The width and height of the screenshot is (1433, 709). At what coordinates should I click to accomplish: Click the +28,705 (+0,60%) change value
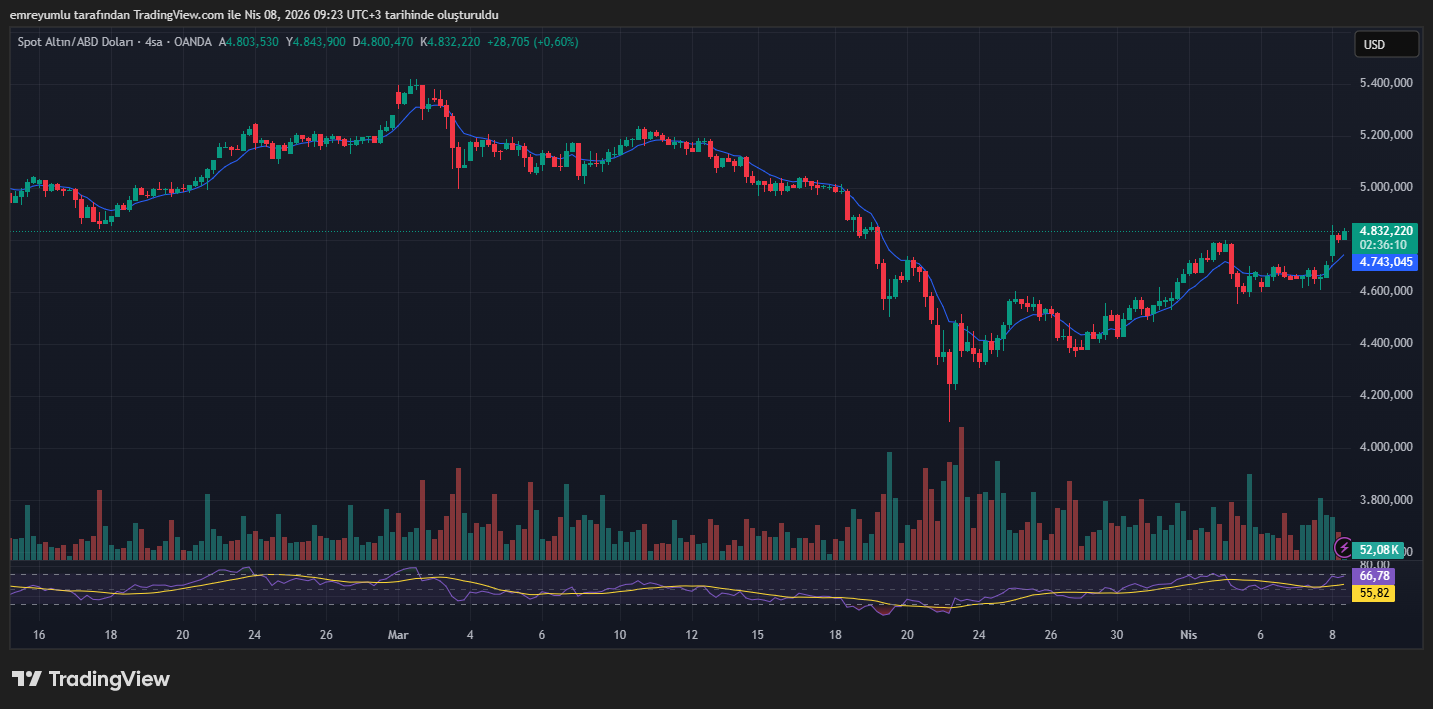pos(532,42)
